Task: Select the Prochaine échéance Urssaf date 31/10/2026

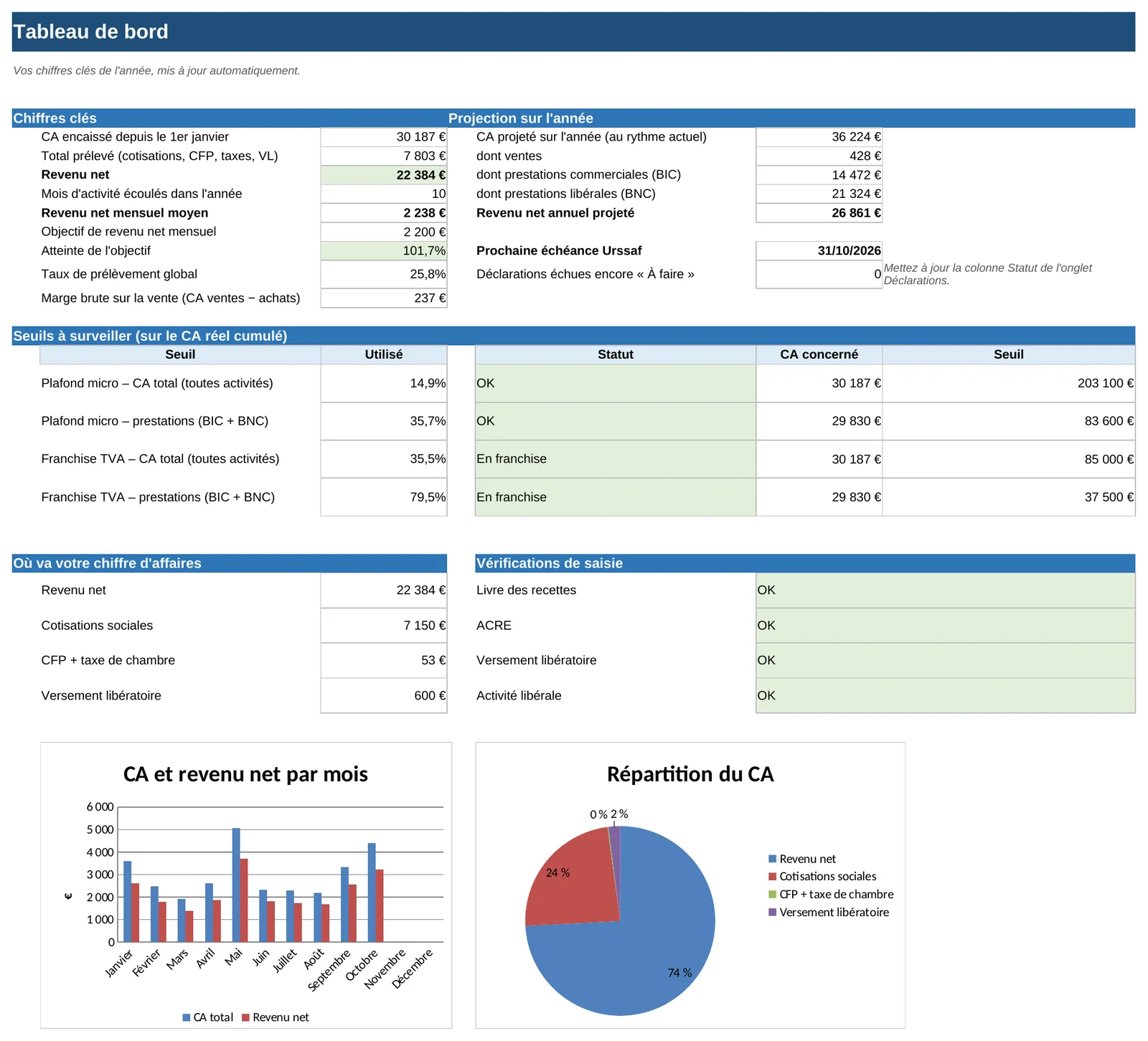Action: point(819,251)
